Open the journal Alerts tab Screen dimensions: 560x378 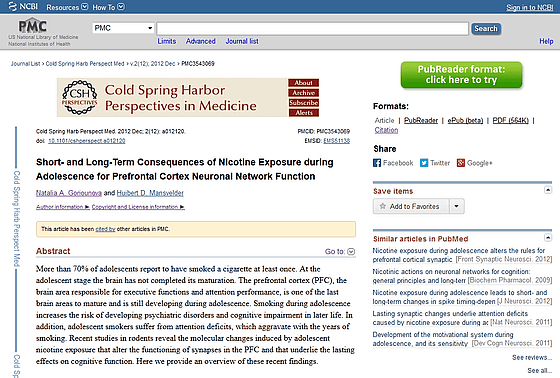pyautogui.click(x=304, y=113)
